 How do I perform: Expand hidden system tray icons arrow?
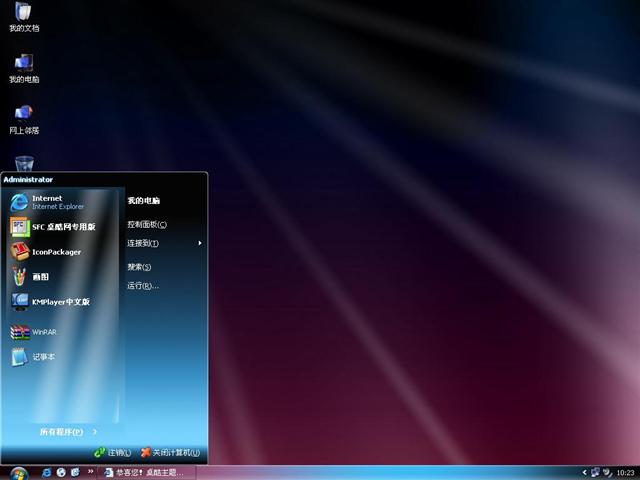pos(584,472)
